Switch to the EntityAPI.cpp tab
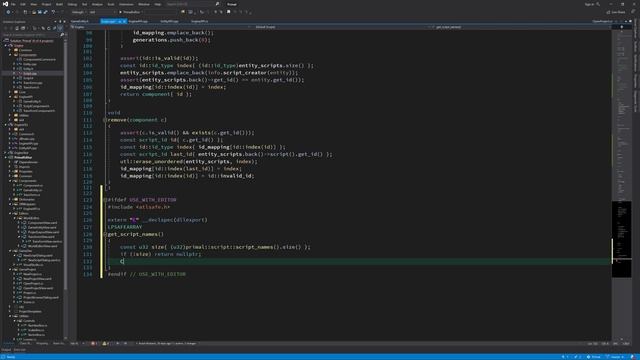The width and height of the screenshot is (640, 360). [x=169, y=21]
